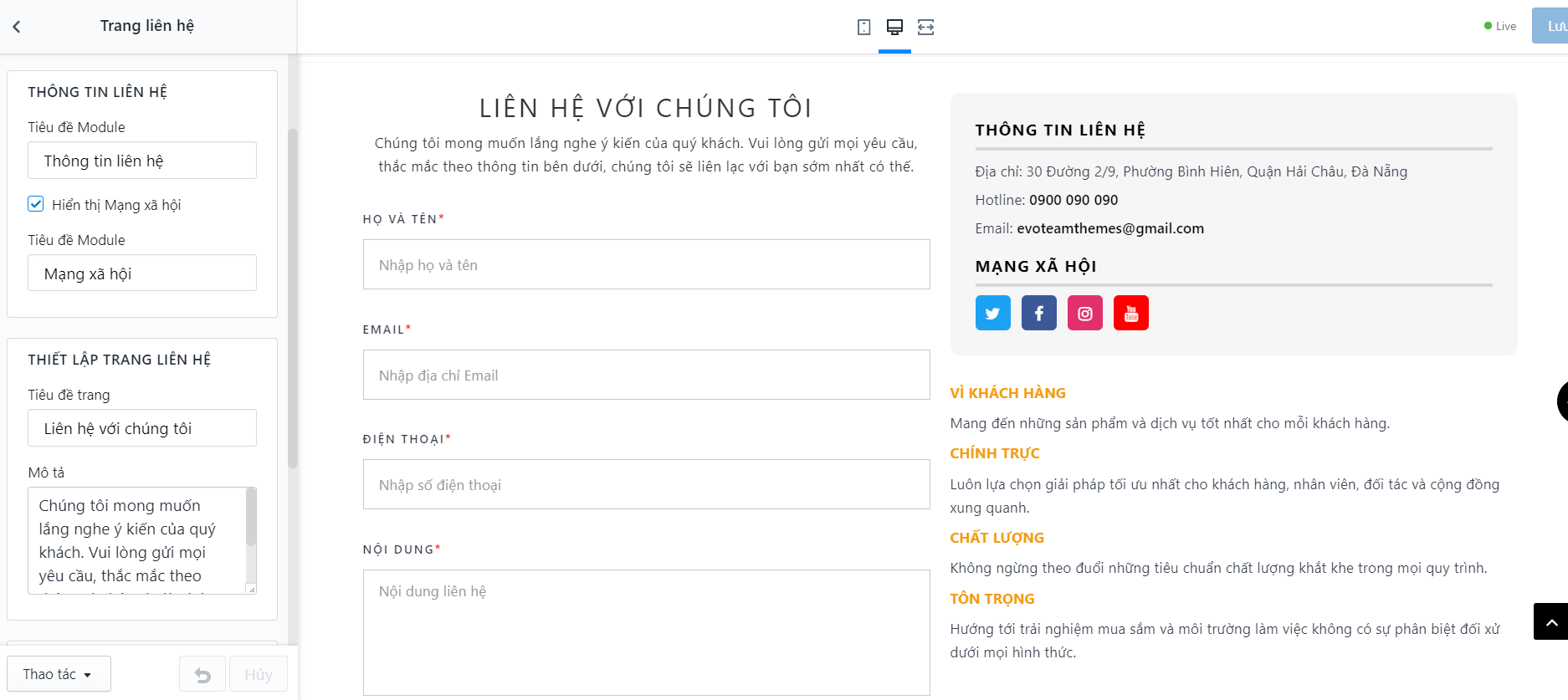Open the Thao tác dropdown
The height and width of the screenshot is (700, 1568).
pos(59,674)
